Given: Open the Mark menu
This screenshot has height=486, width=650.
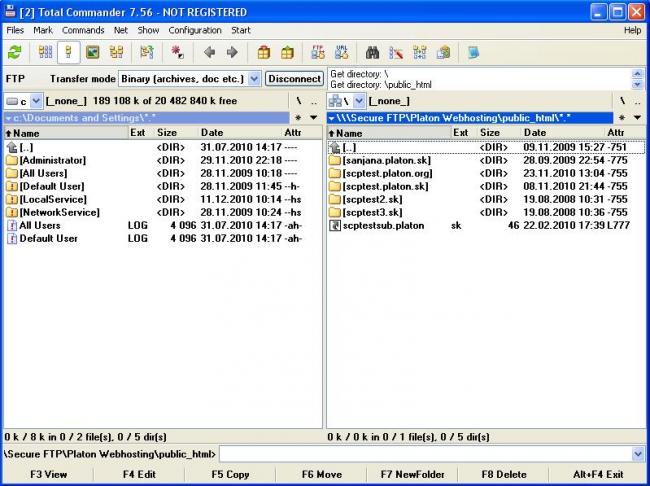Looking at the screenshot, I should coord(43,30).
